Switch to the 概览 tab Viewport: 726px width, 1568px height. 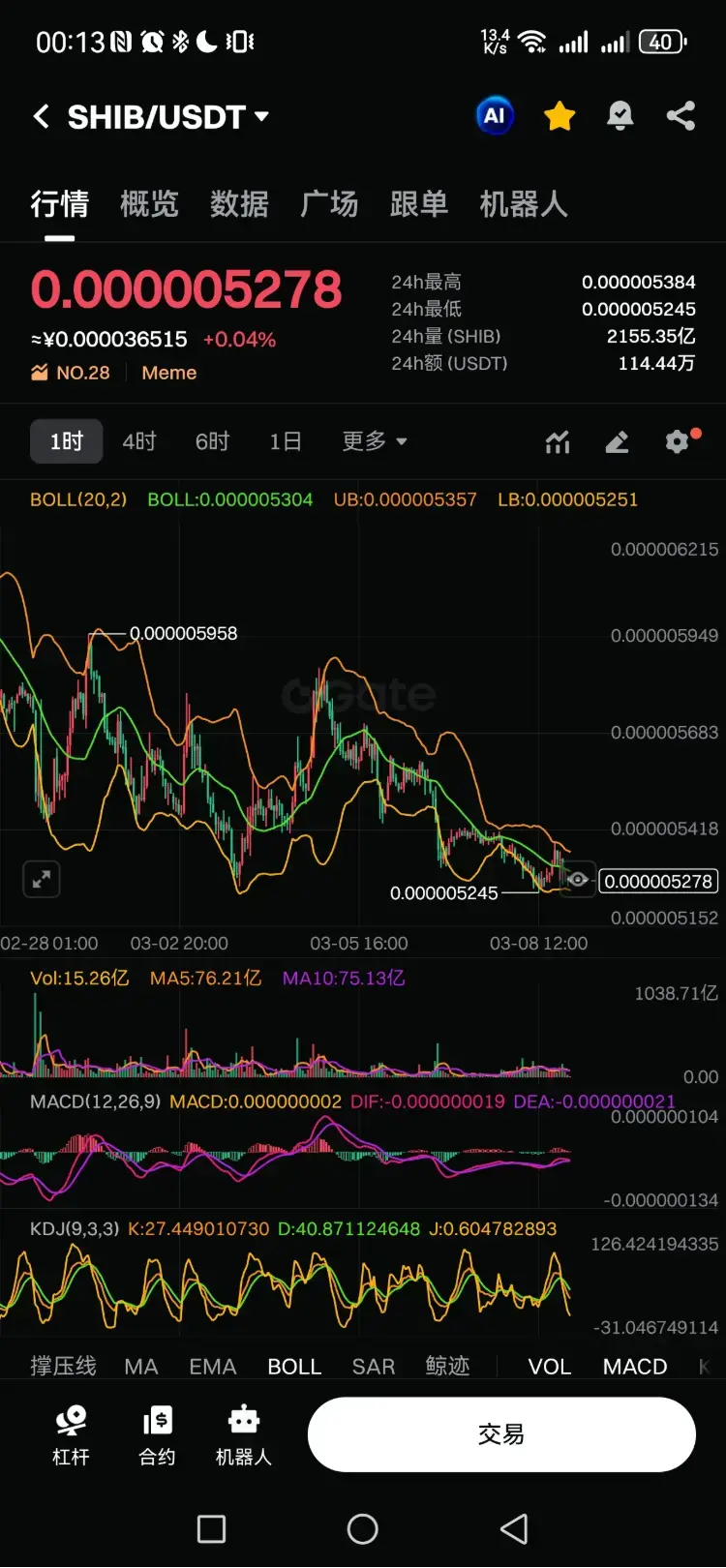pos(149,203)
